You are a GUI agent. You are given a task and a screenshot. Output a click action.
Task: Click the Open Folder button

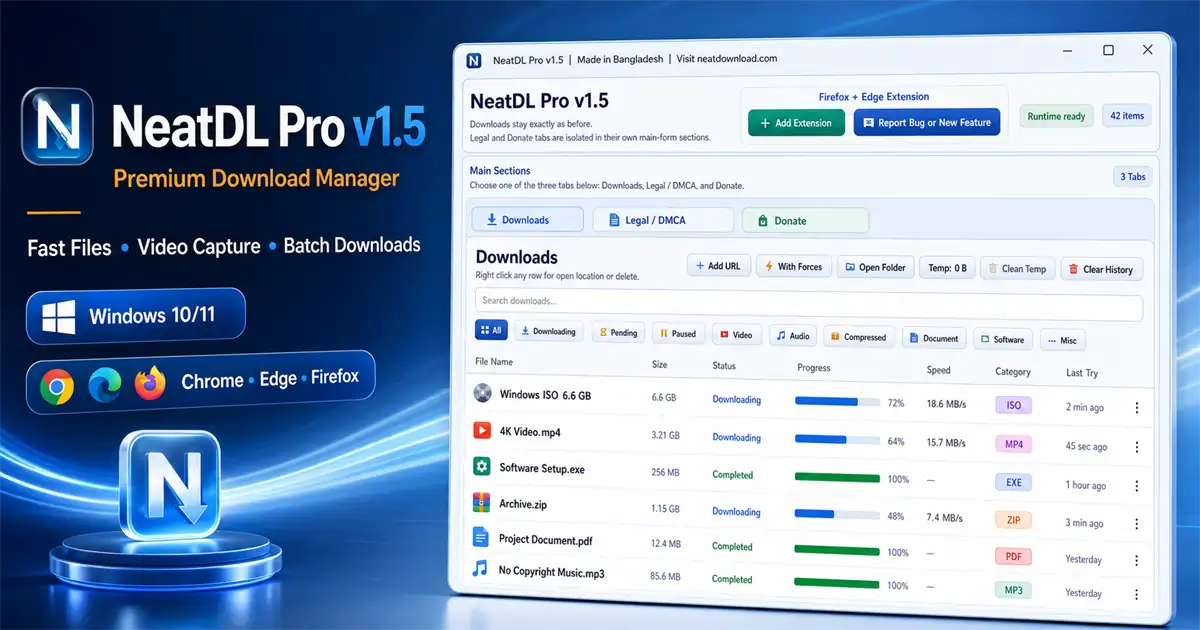tap(874, 267)
